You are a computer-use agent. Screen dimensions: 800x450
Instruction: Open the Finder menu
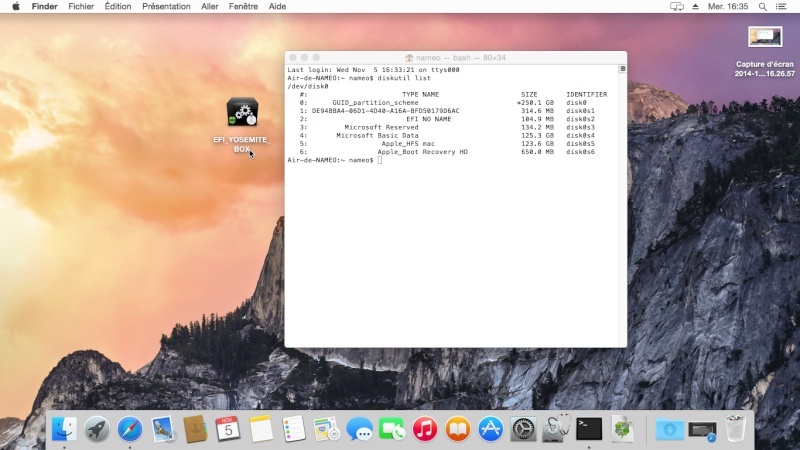coord(44,7)
